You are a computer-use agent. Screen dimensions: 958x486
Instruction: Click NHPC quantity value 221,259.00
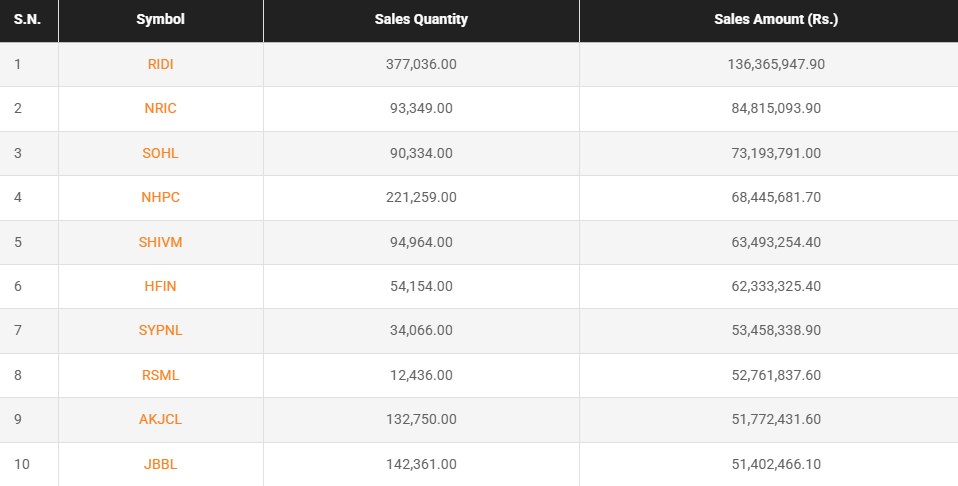point(421,197)
